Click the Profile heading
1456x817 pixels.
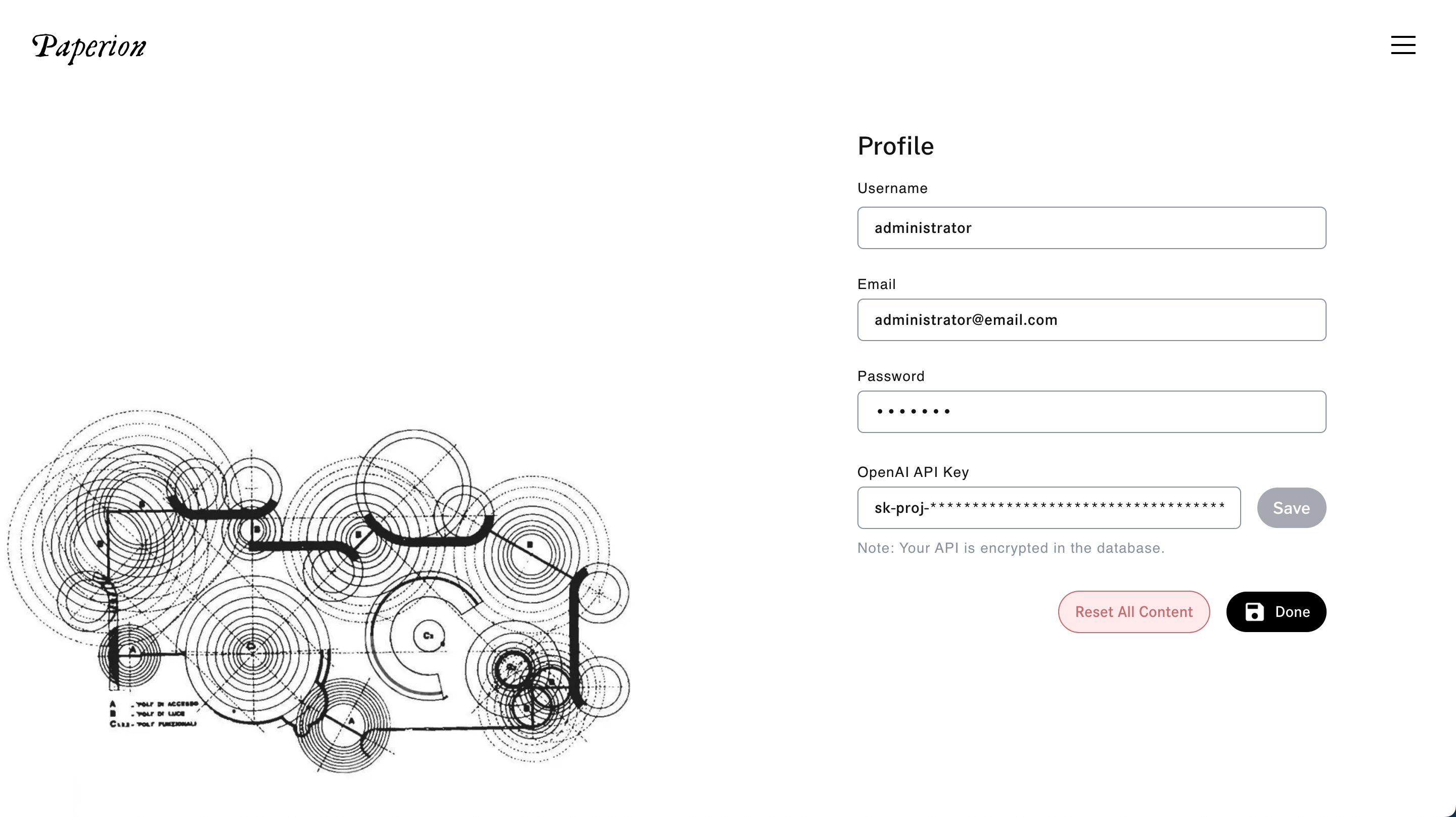coord(895,147)
